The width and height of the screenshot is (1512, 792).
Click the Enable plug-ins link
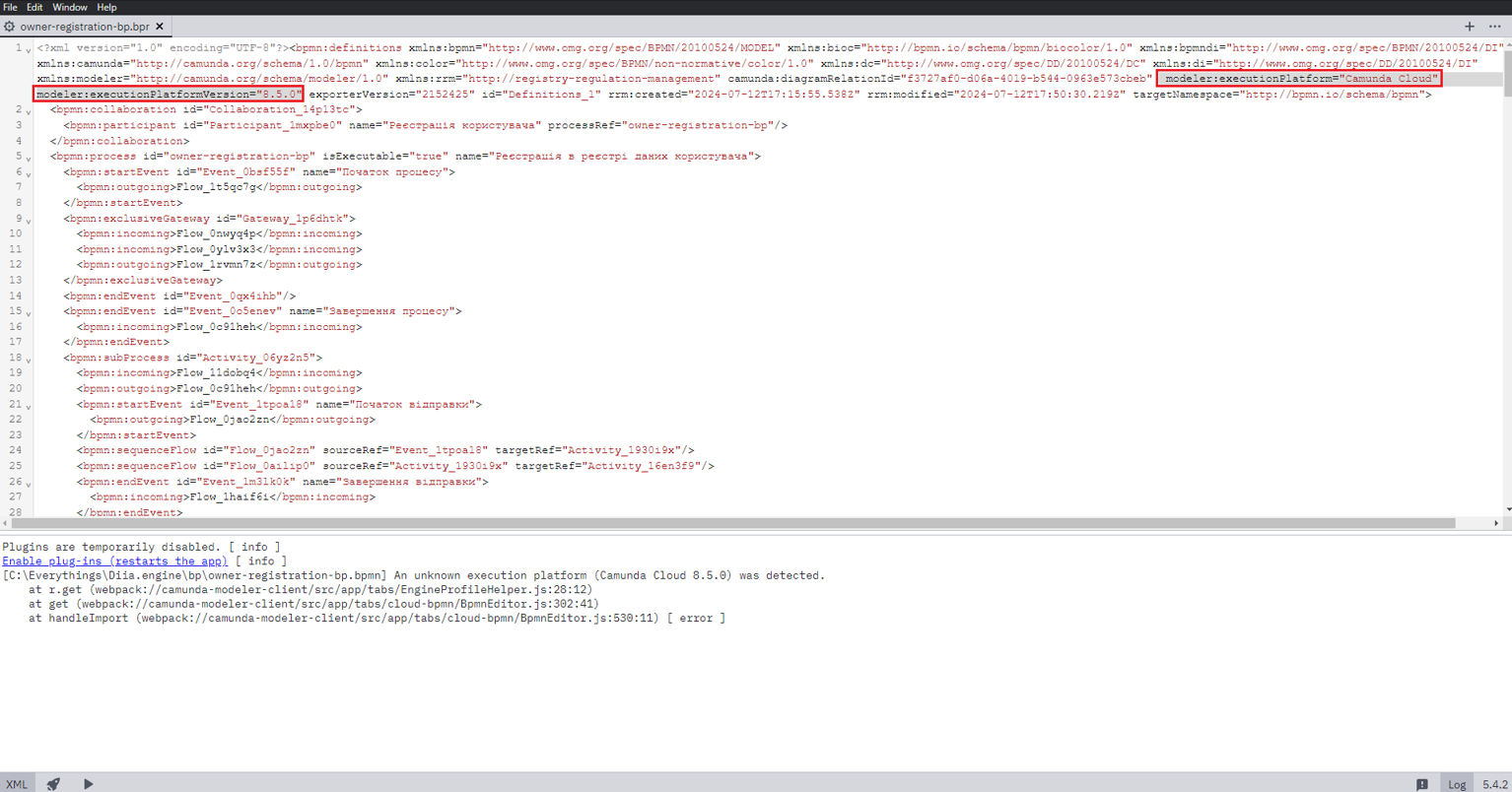coord(114,561)
